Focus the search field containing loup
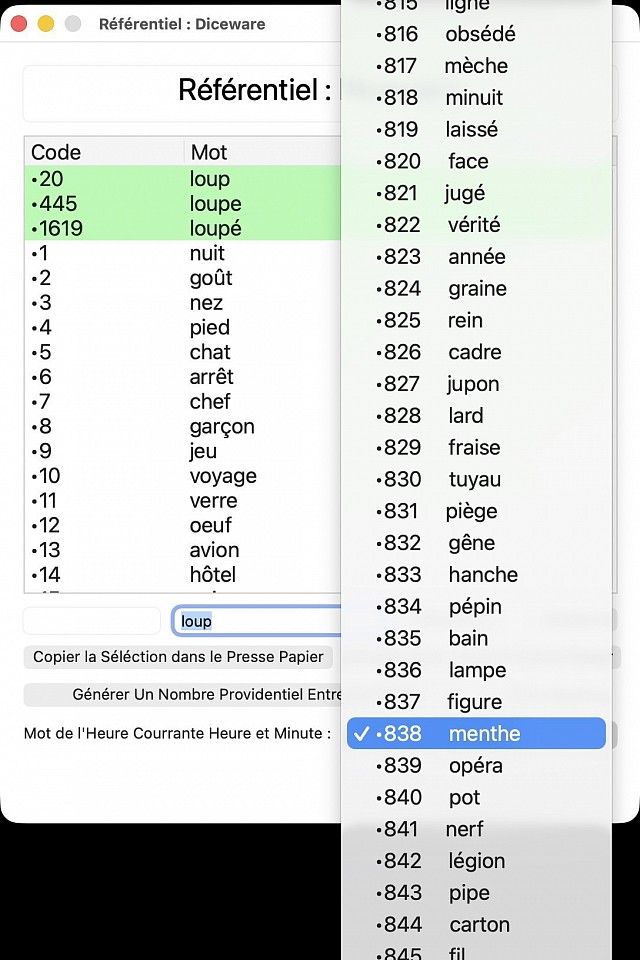 click(255, 621)
